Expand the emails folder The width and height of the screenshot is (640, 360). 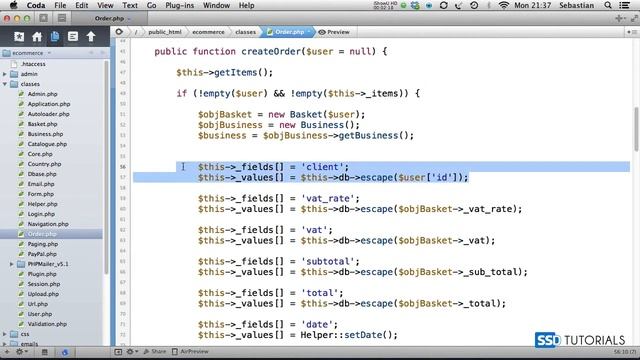pyautogui.click(x=5, y=344)
